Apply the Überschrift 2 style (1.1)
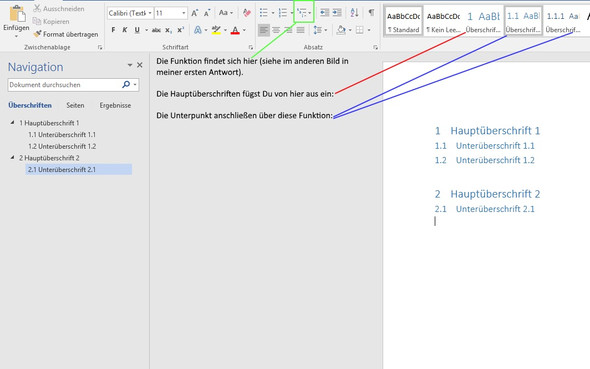The image size is (590, 369). pyautogui.click(x=523, y=21)
